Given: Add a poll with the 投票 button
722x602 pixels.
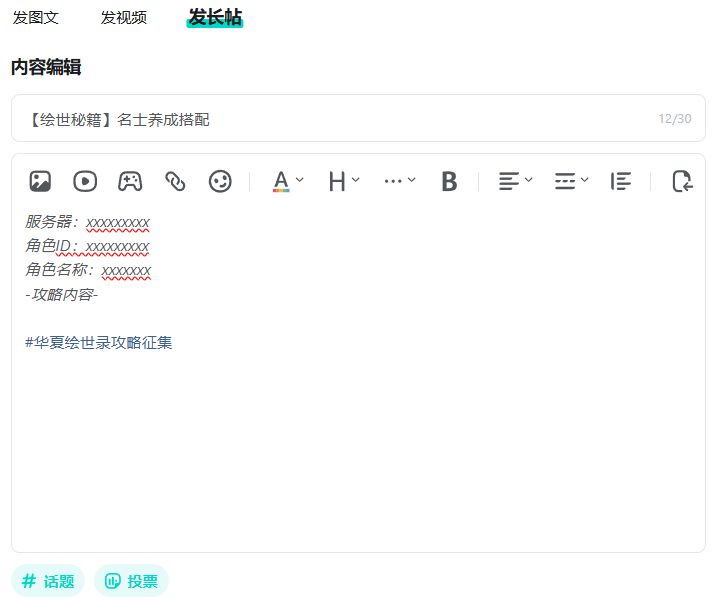Looking at the screenshot, I should (x=131, y=580).
